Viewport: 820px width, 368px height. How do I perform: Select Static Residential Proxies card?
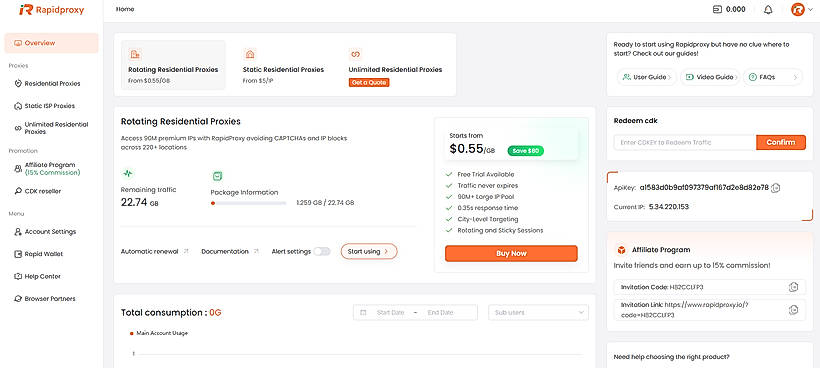(283, 65)
